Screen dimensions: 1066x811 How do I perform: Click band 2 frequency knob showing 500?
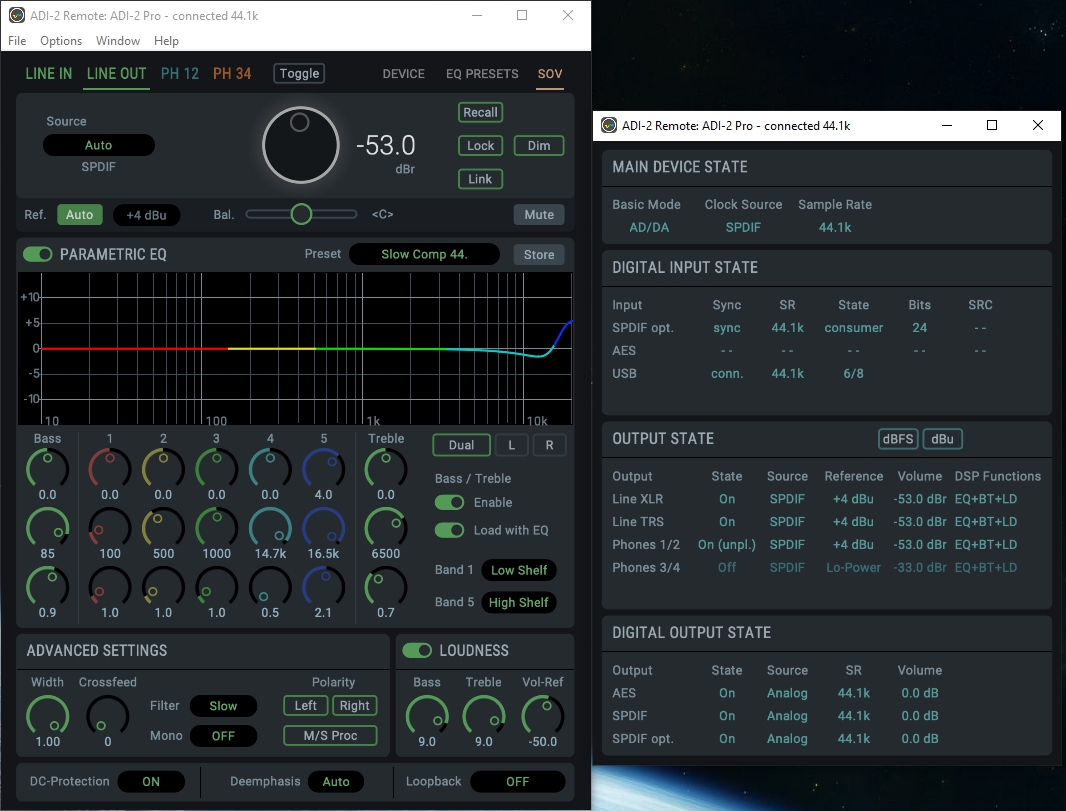(163, 527)
